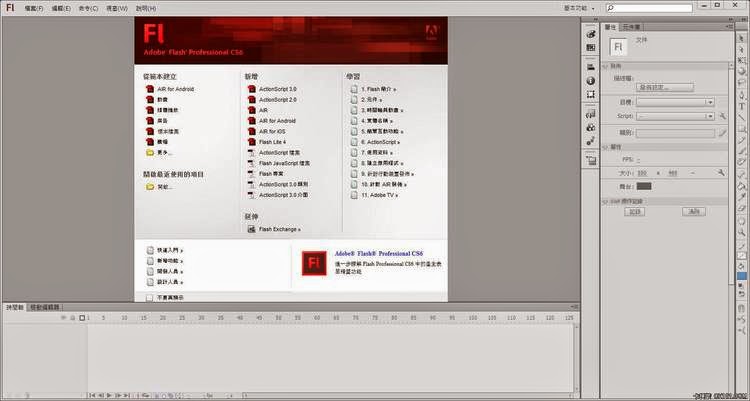Open the Components panel icon in dock
Screen dimensions: 750x401
(x=591, y=127)
